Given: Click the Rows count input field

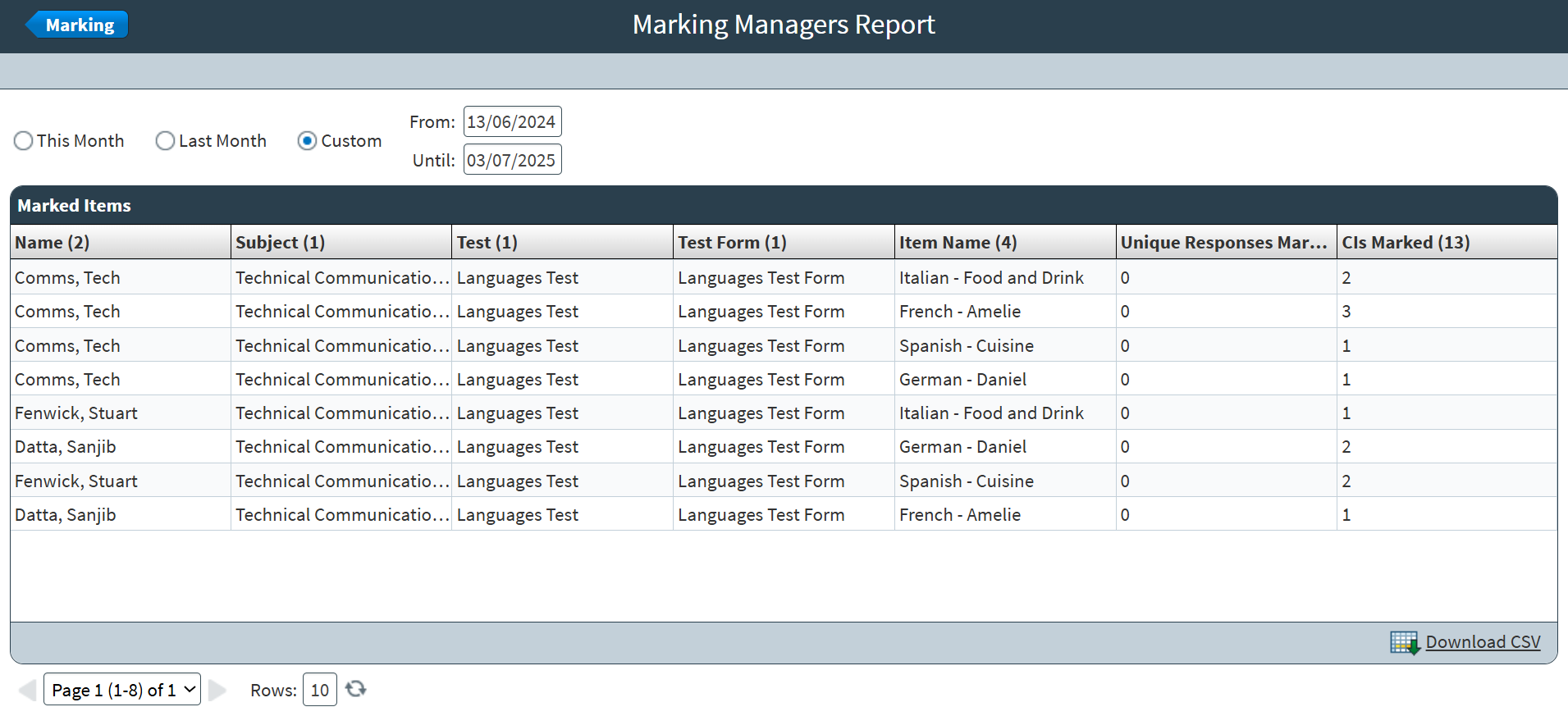Looking at the screenshot, I should coord(319,690).
